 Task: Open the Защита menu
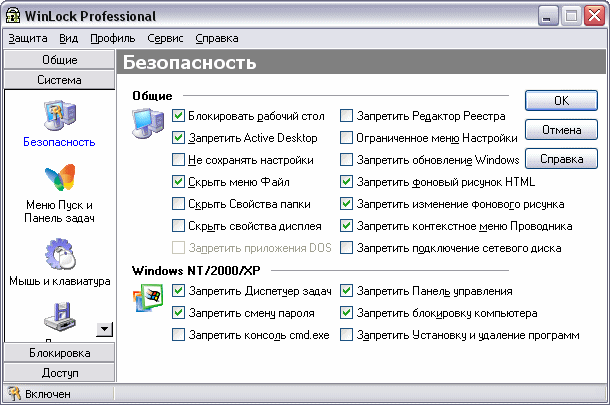coord(28,39)
